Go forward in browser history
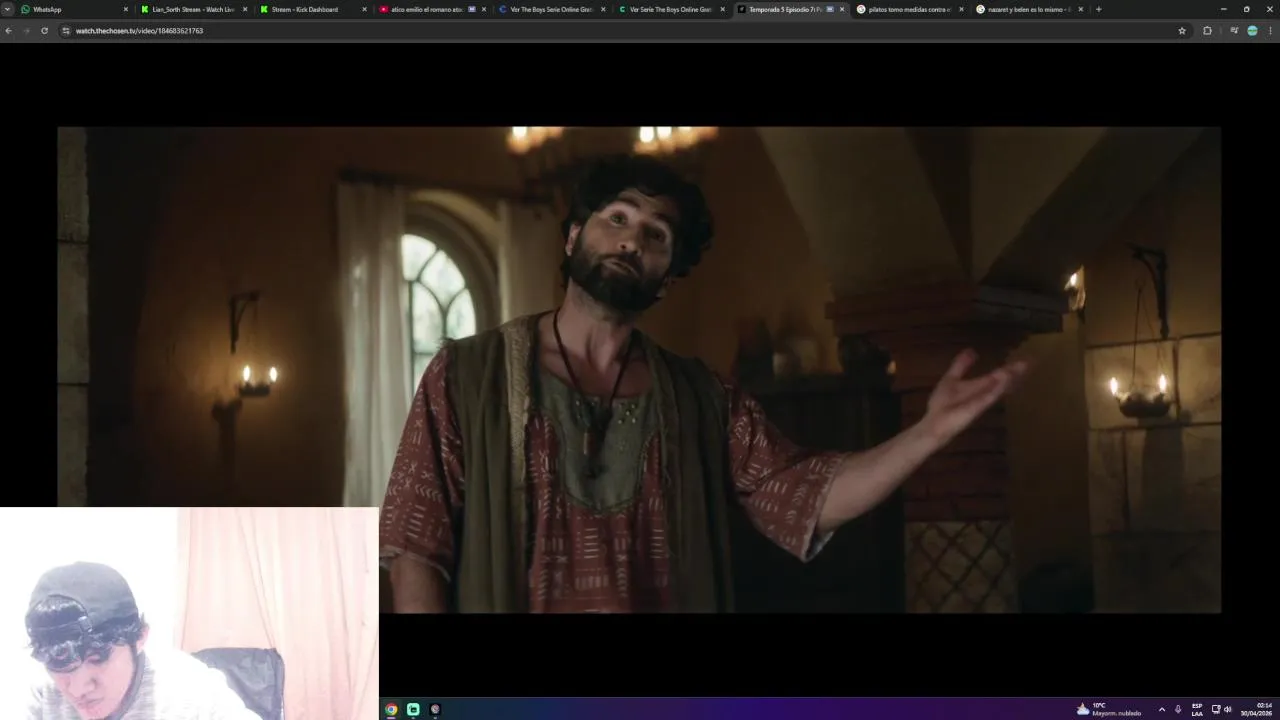Screen dimensions: 1280x720 26,31
